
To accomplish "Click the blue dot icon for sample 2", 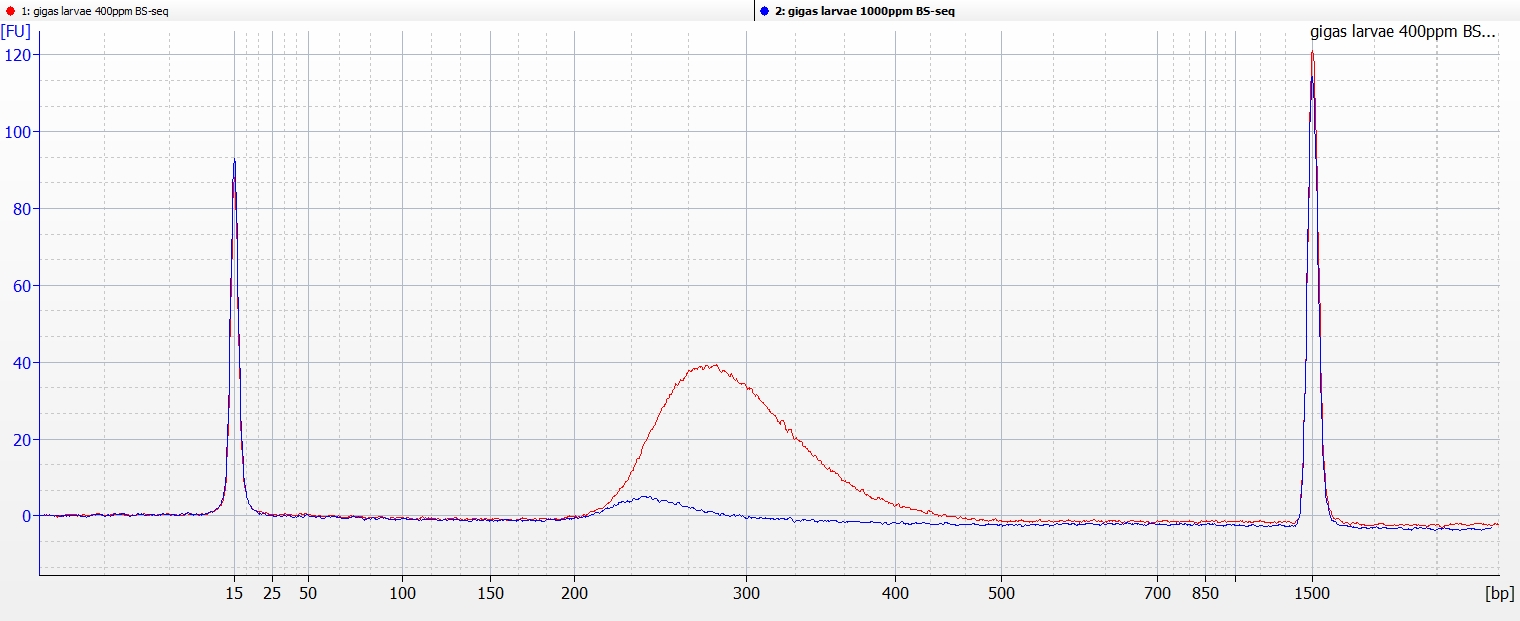I will 764,10.
